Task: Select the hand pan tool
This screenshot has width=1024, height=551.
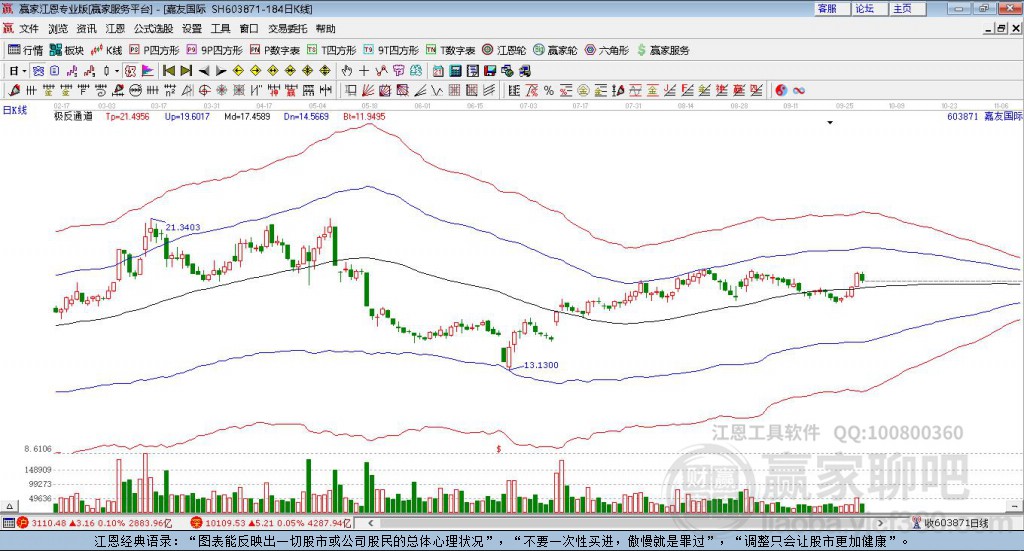Action: [x=346, y=71]
